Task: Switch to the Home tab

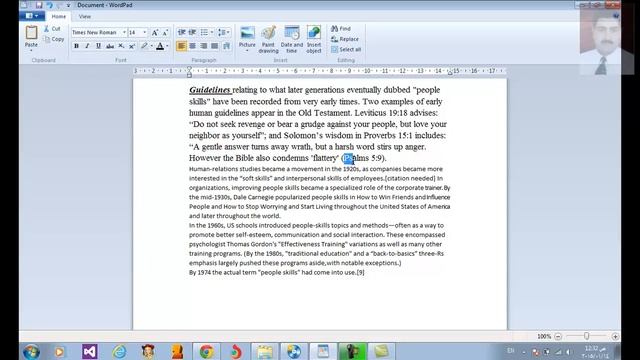Action: click(x=59, y=16)
